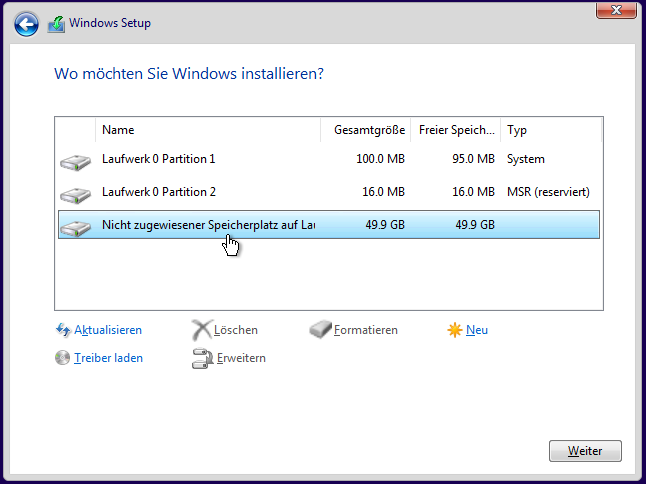Image resolution: width=646 pixels, height=484 pixels.
Task: Select Laufwerk 0 Partition 2
Action: pos(329,192)
